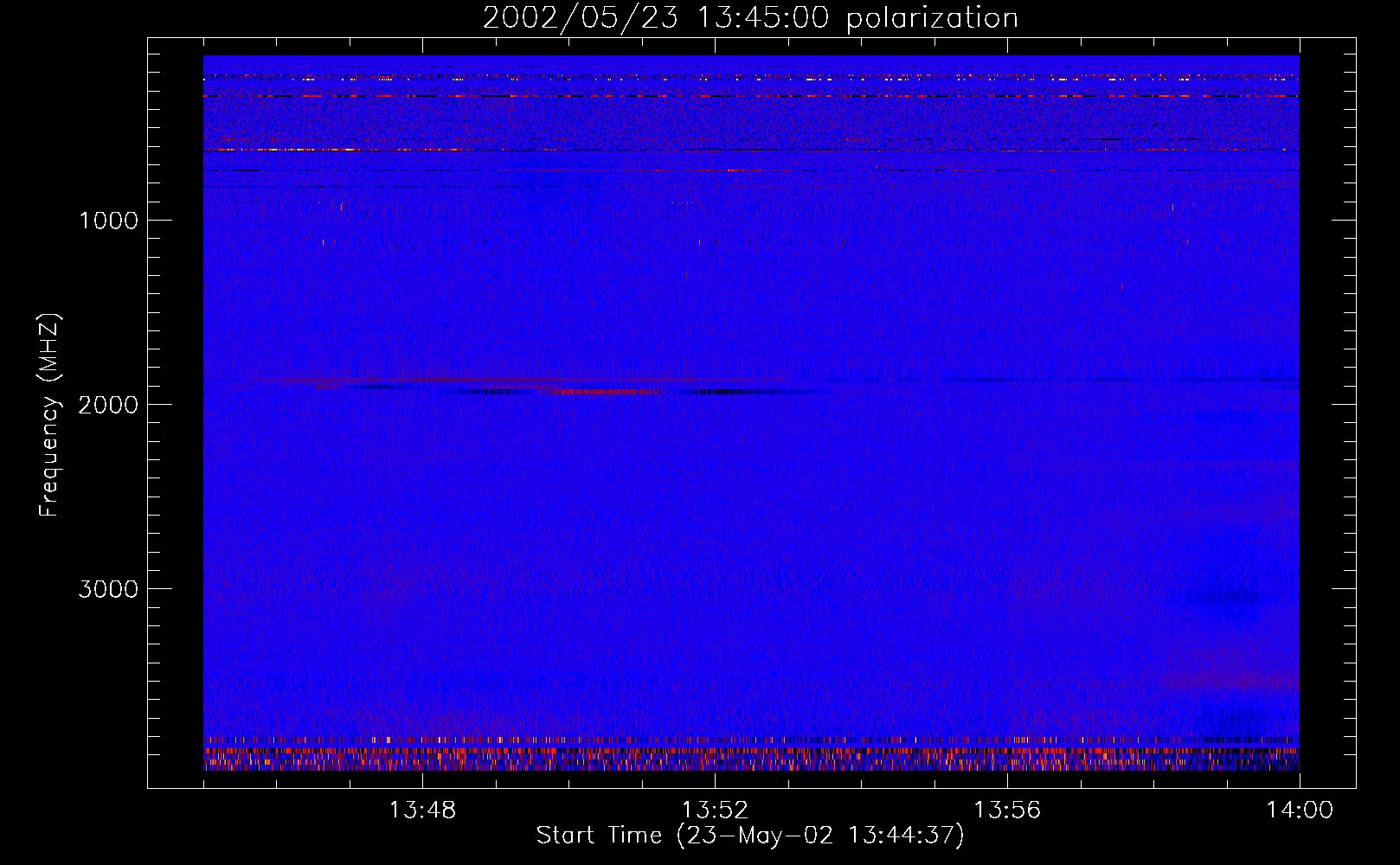
Task: Click the 13:52 time axis label
Action: pyautogui.click(x=715, y=811)
